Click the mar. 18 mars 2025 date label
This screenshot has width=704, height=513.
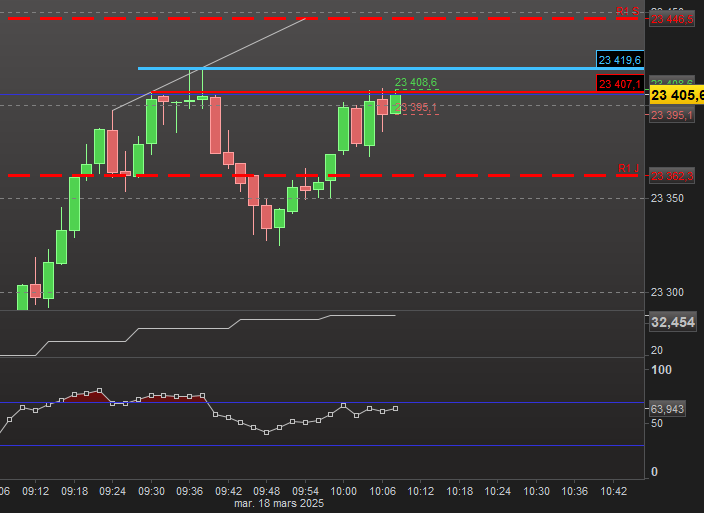tap(279, 503)
